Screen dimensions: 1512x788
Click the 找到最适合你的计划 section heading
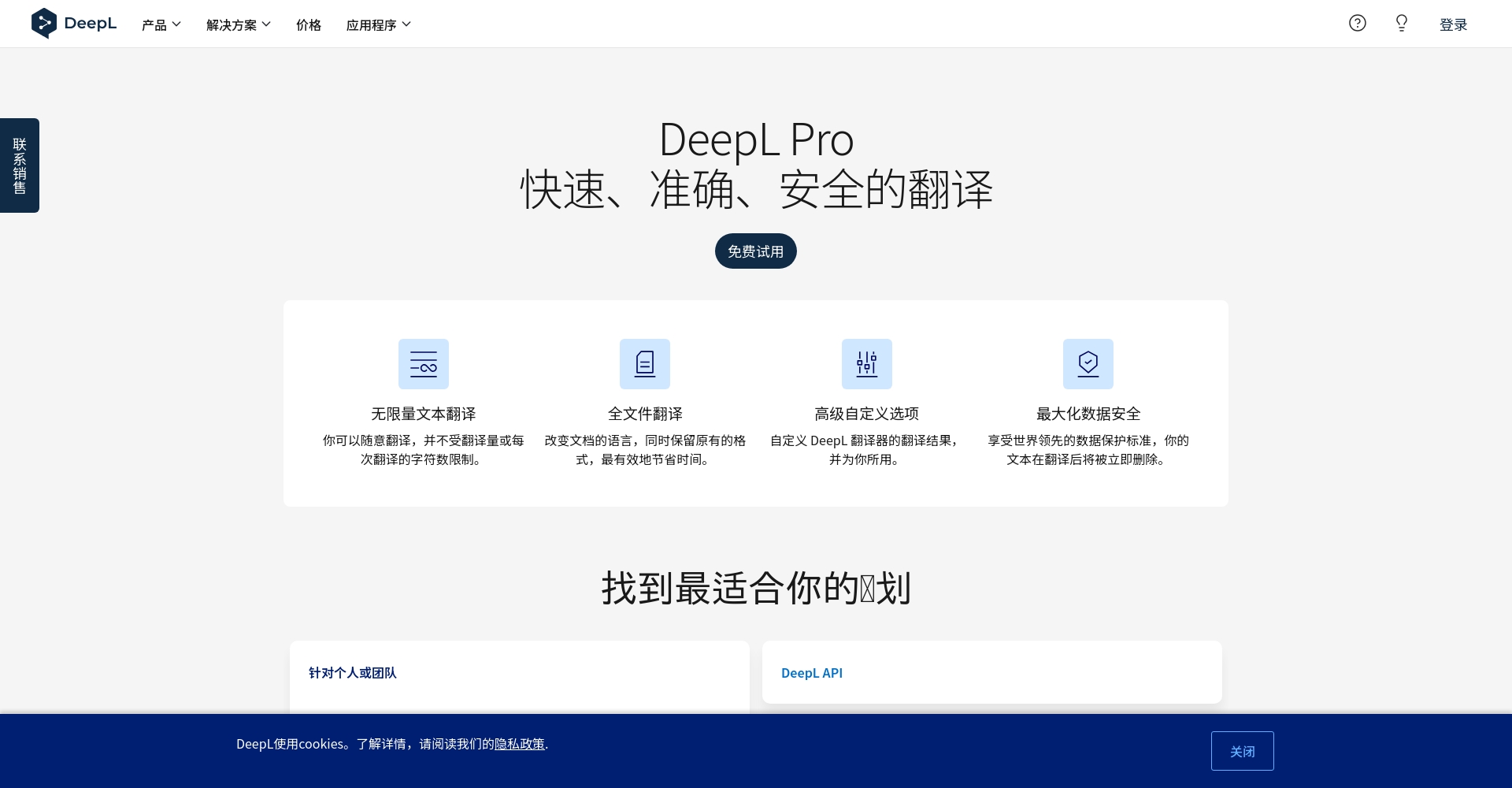tap(756, 588)
